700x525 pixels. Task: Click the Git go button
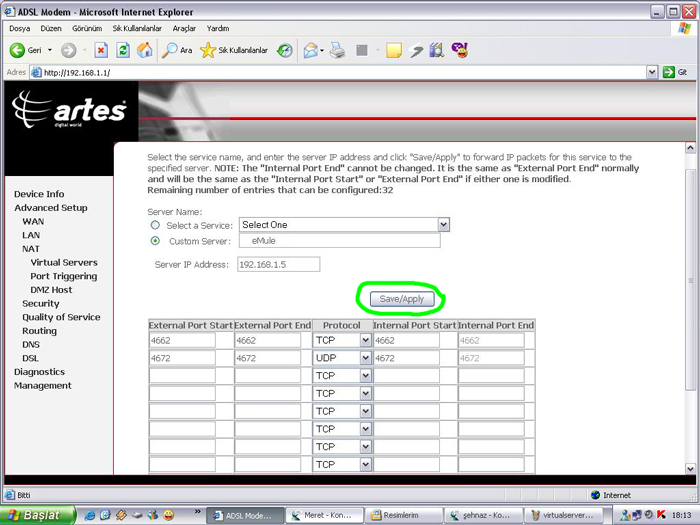(675, 72)
